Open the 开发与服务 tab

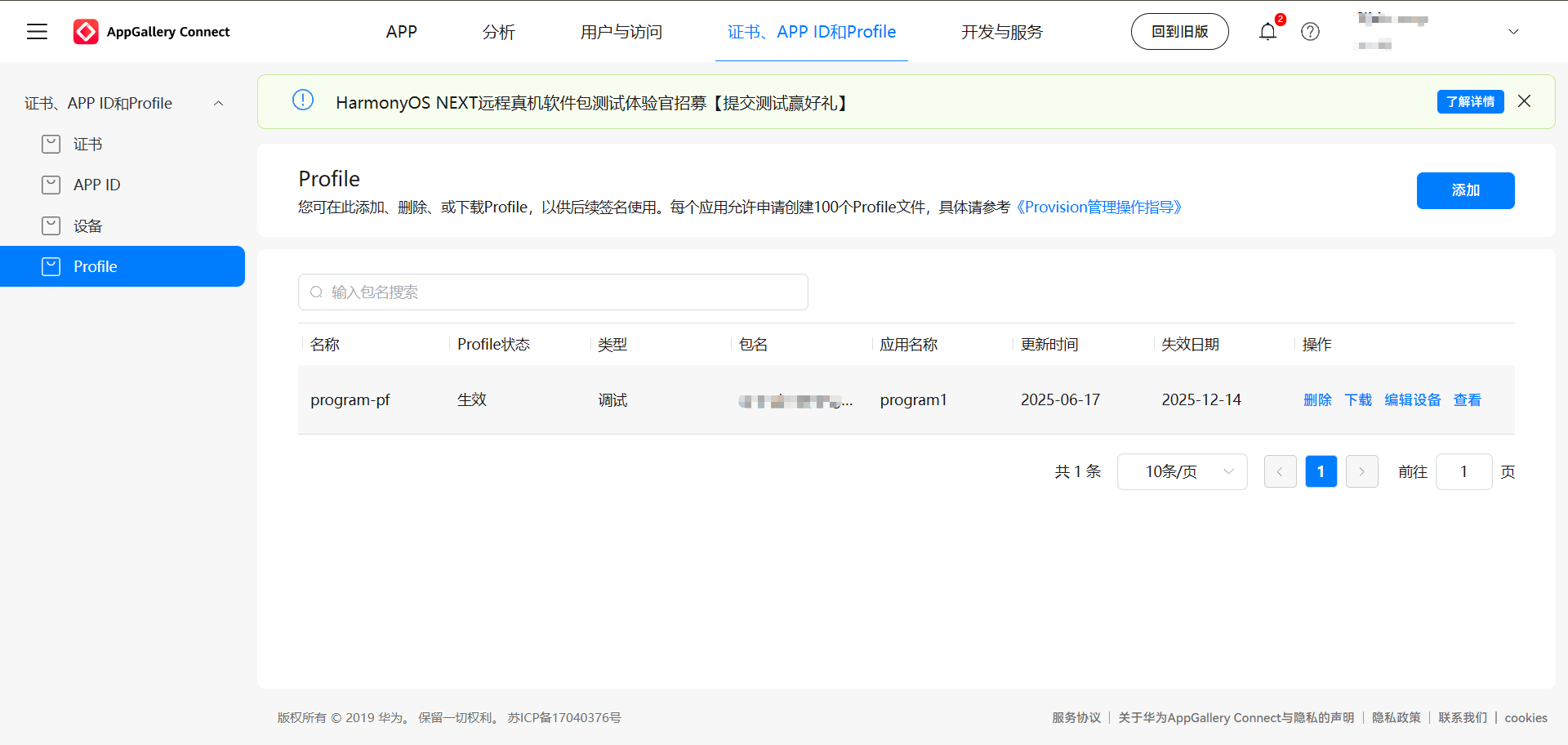coord(1002,32)
